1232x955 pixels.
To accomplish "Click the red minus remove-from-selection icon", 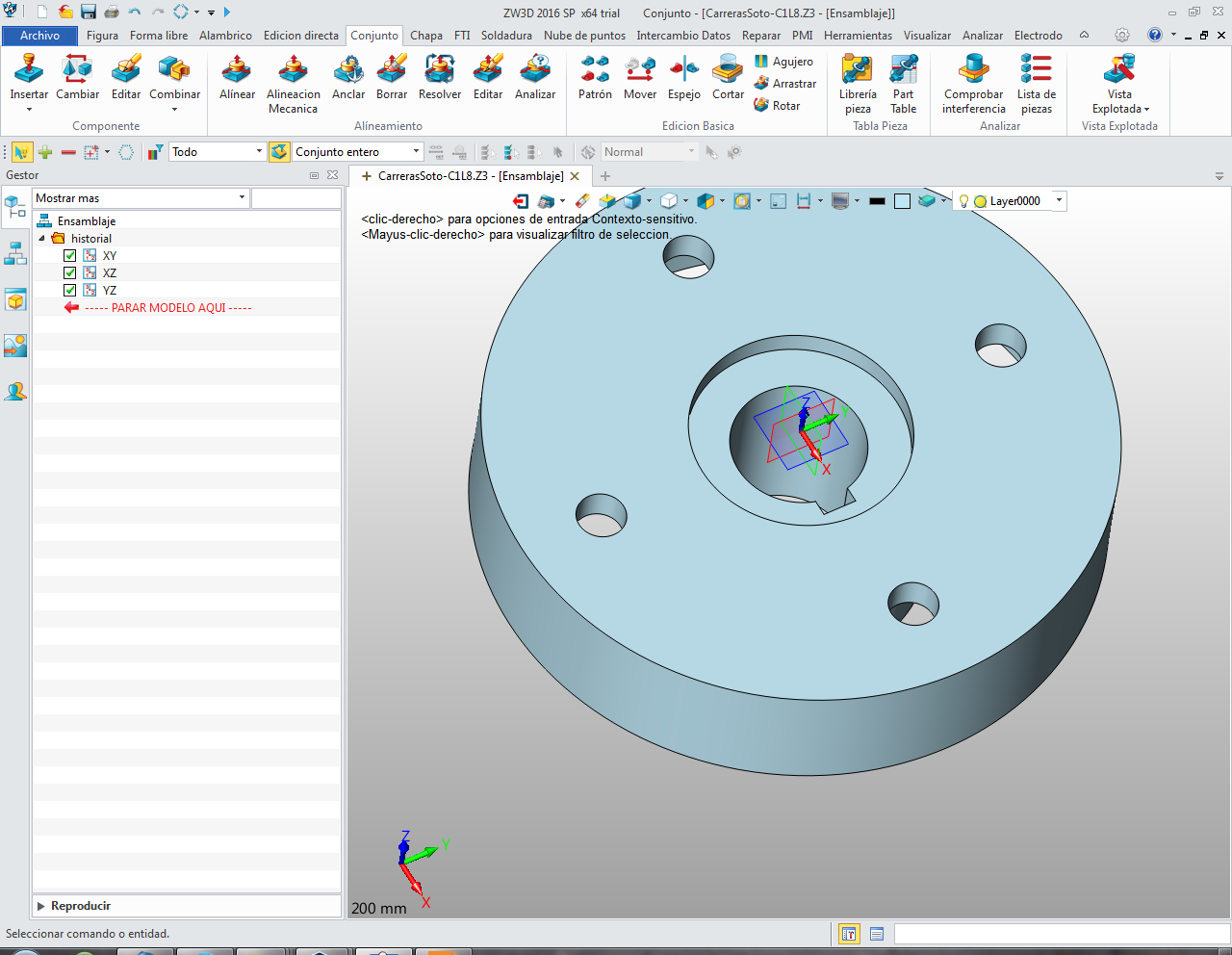I will 68,152.
